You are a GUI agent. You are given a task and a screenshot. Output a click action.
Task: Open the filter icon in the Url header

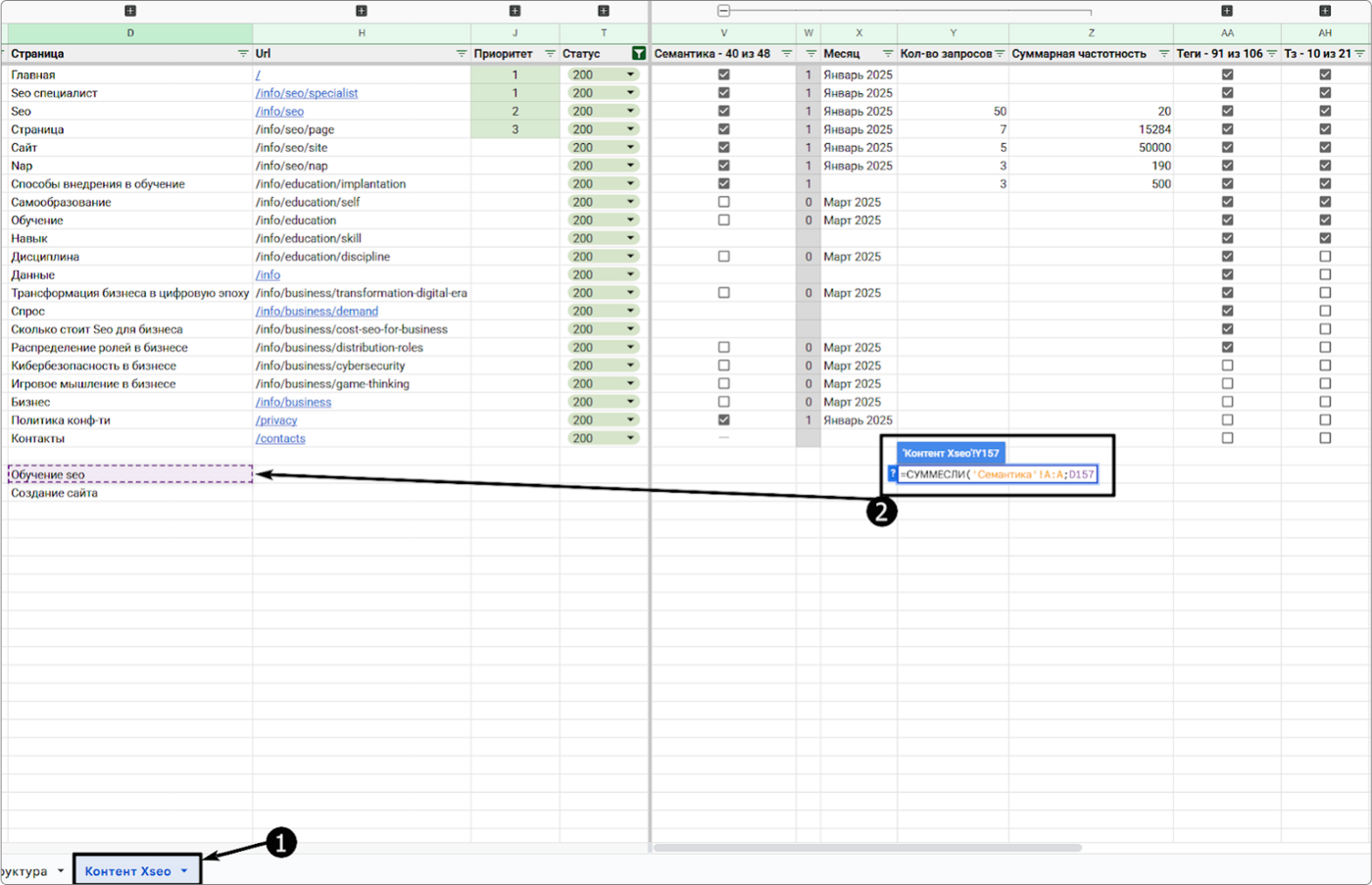coord(462,54)
